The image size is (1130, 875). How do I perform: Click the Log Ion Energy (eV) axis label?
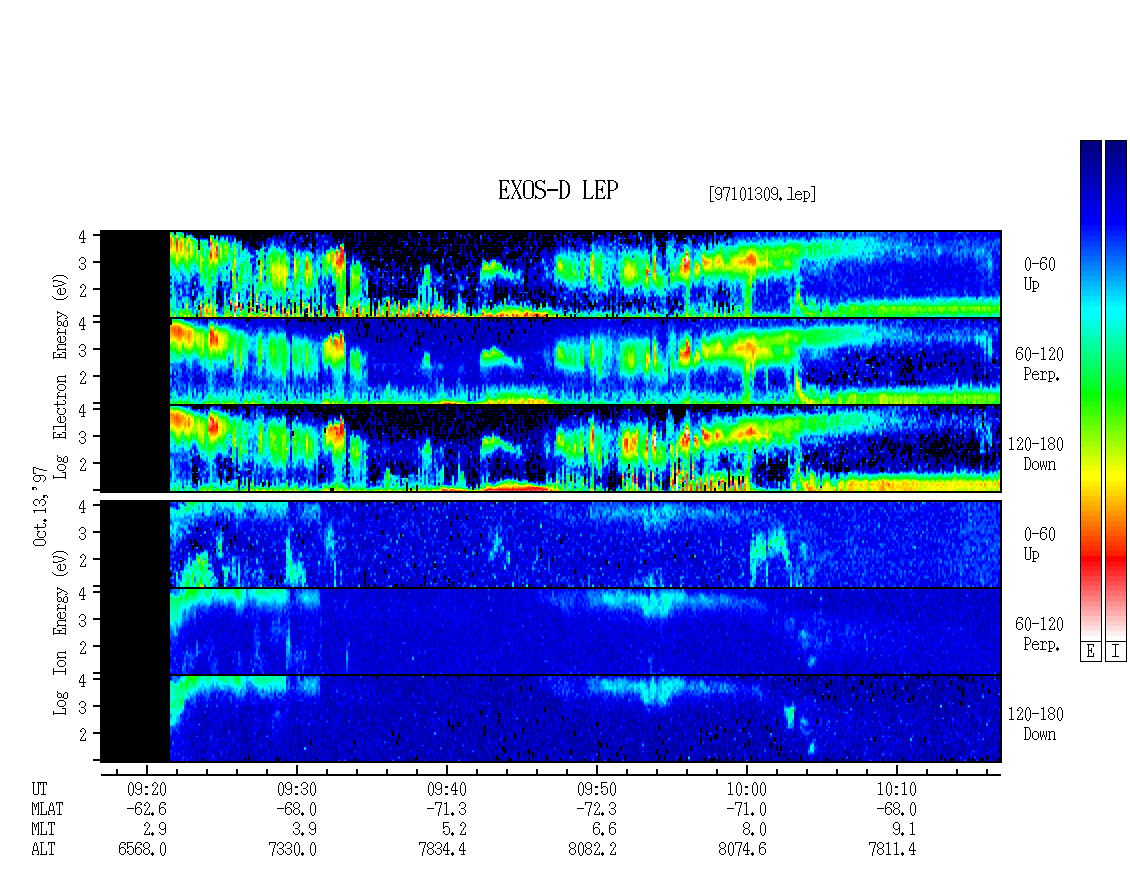pos(61,632)
